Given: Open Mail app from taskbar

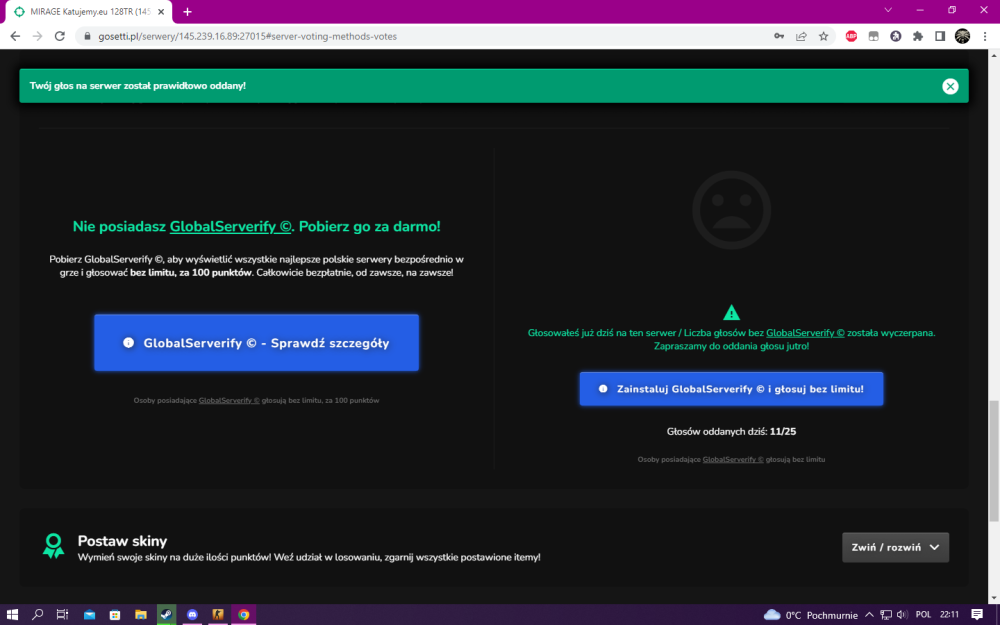Looking at the screenshot, I should 89,615.
